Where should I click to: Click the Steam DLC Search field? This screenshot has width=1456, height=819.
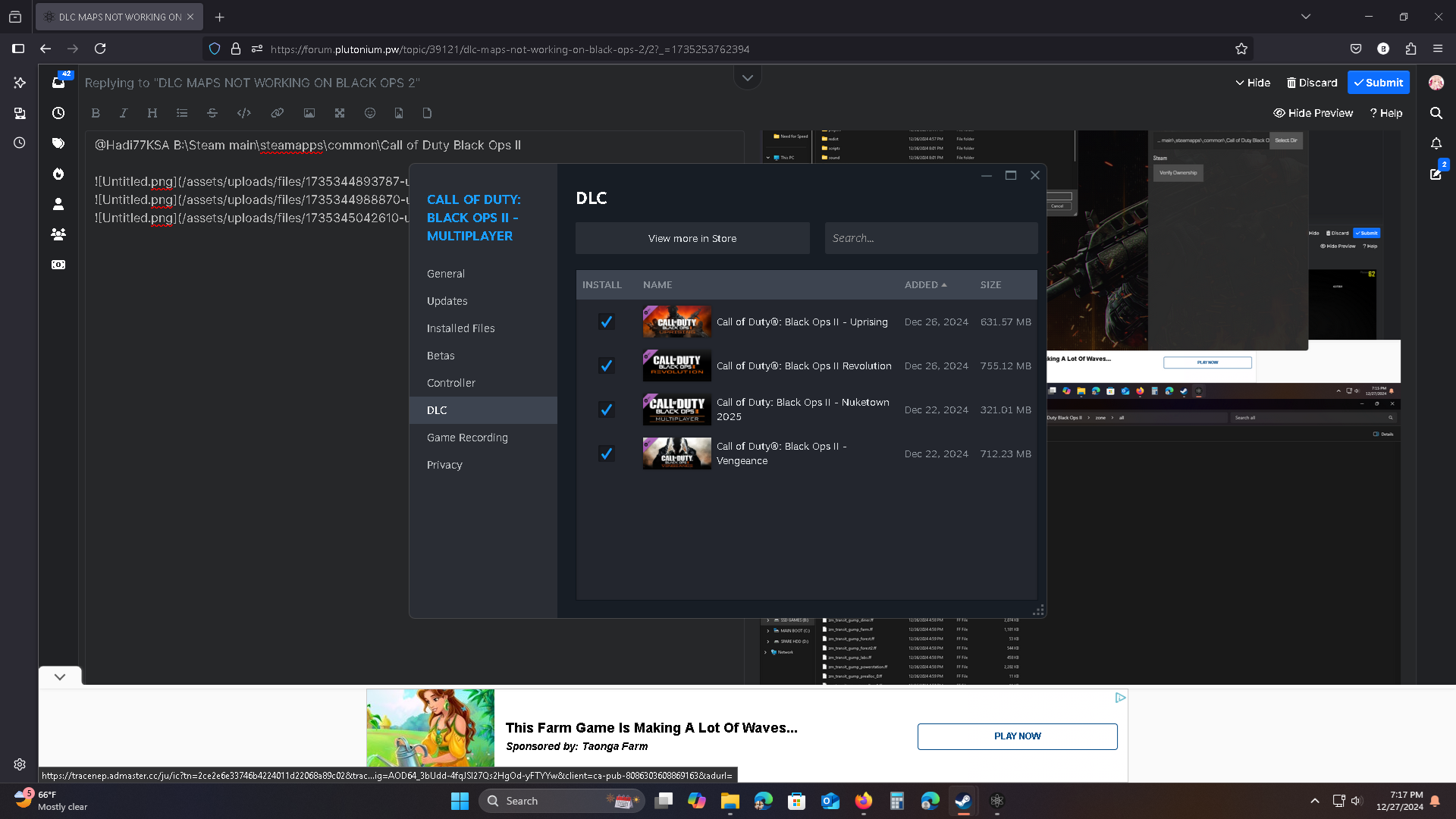point(930,238)
